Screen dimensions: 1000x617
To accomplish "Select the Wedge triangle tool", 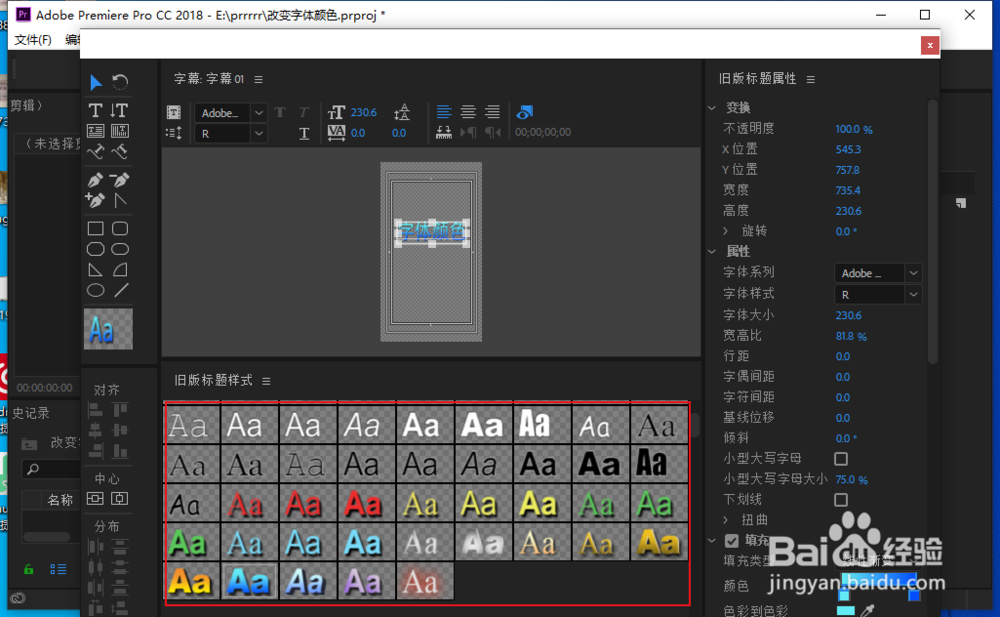I will point(96,270).
